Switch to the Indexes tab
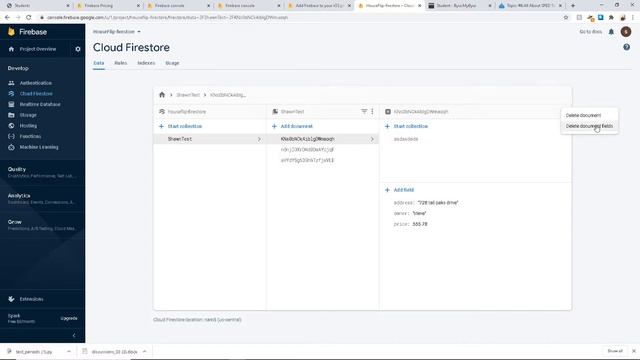This screenshot has height=360, width=640. point(146,63)
